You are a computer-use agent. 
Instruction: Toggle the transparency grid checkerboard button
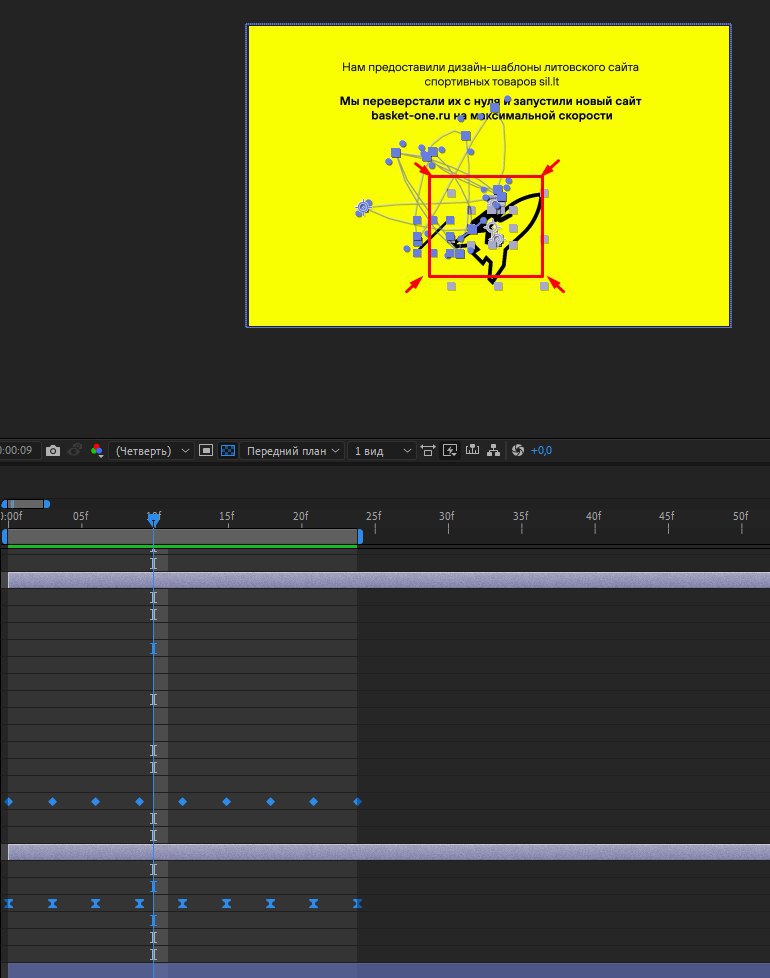228,450
